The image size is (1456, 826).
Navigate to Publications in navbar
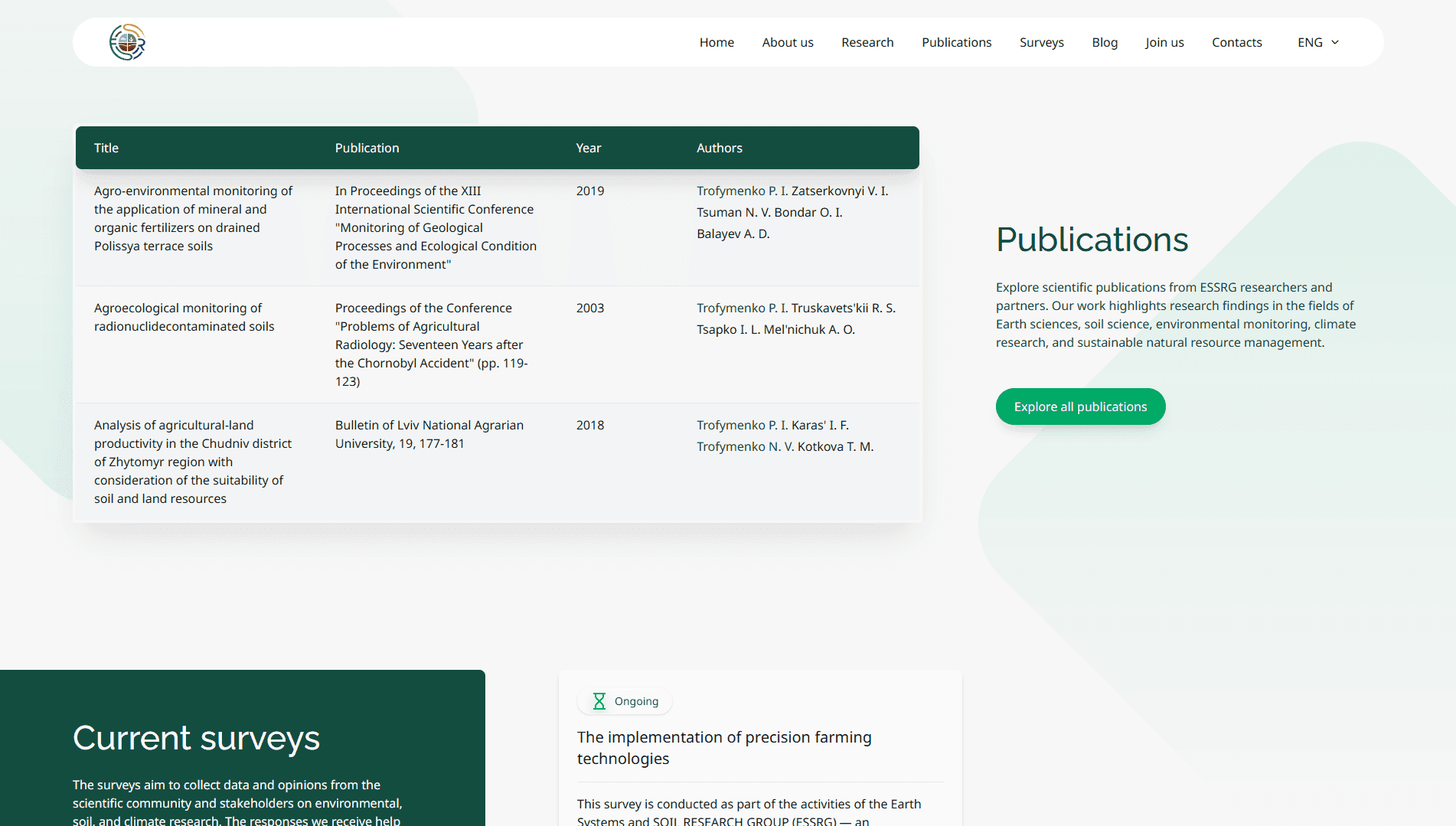[956, 42]
